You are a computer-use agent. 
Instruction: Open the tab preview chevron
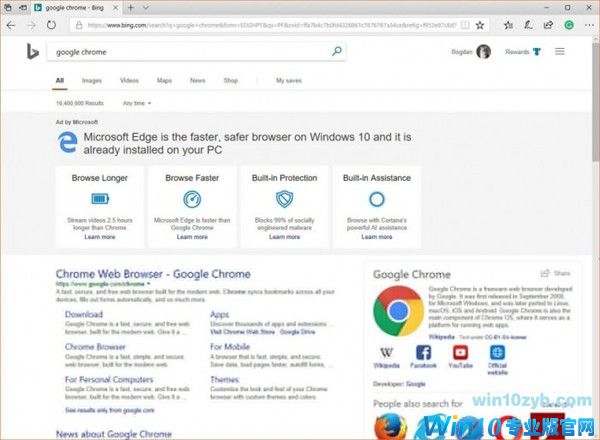tap(145, 8)
